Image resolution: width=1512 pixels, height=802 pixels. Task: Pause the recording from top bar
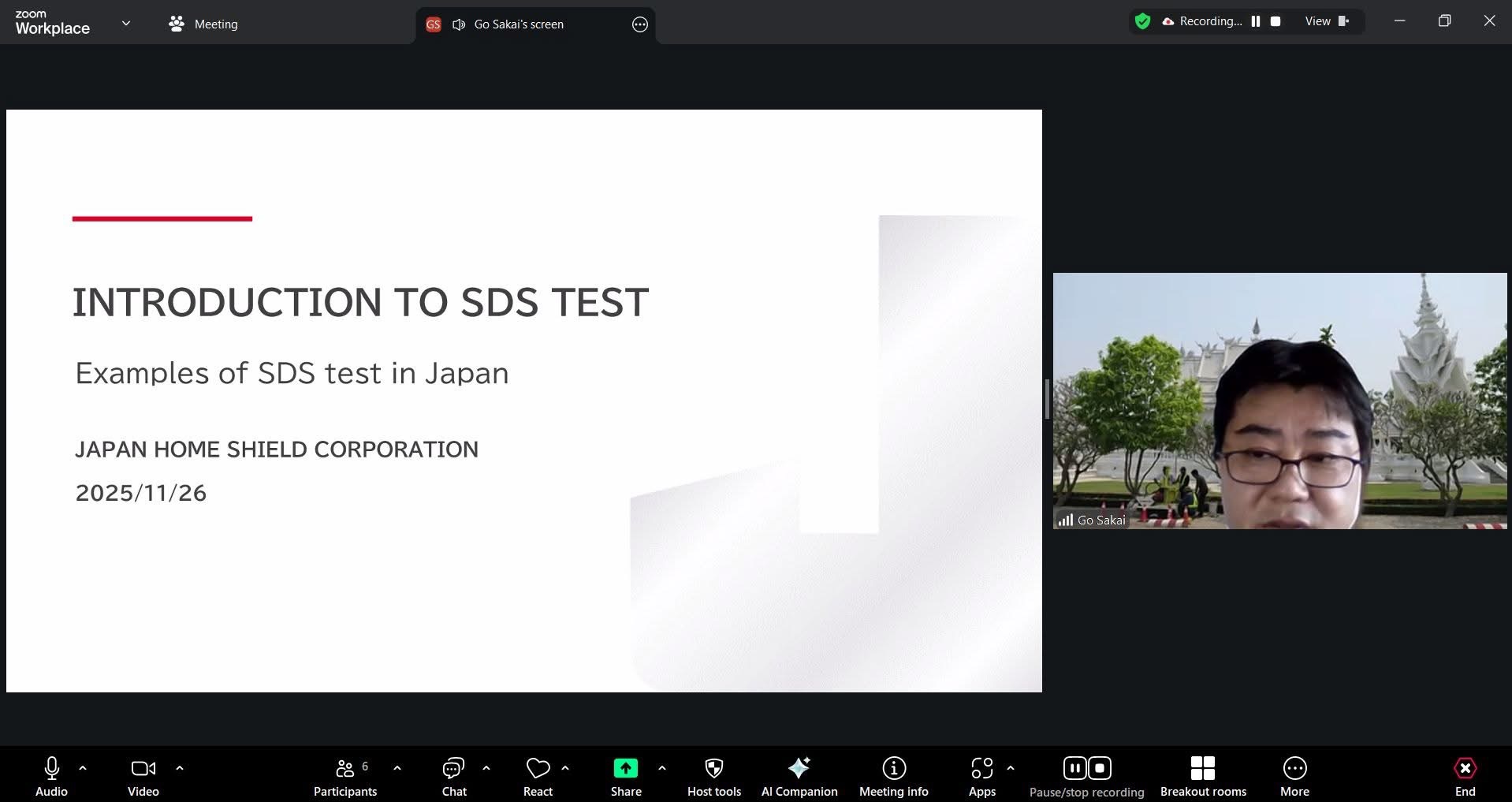(x=1256, y=22)
